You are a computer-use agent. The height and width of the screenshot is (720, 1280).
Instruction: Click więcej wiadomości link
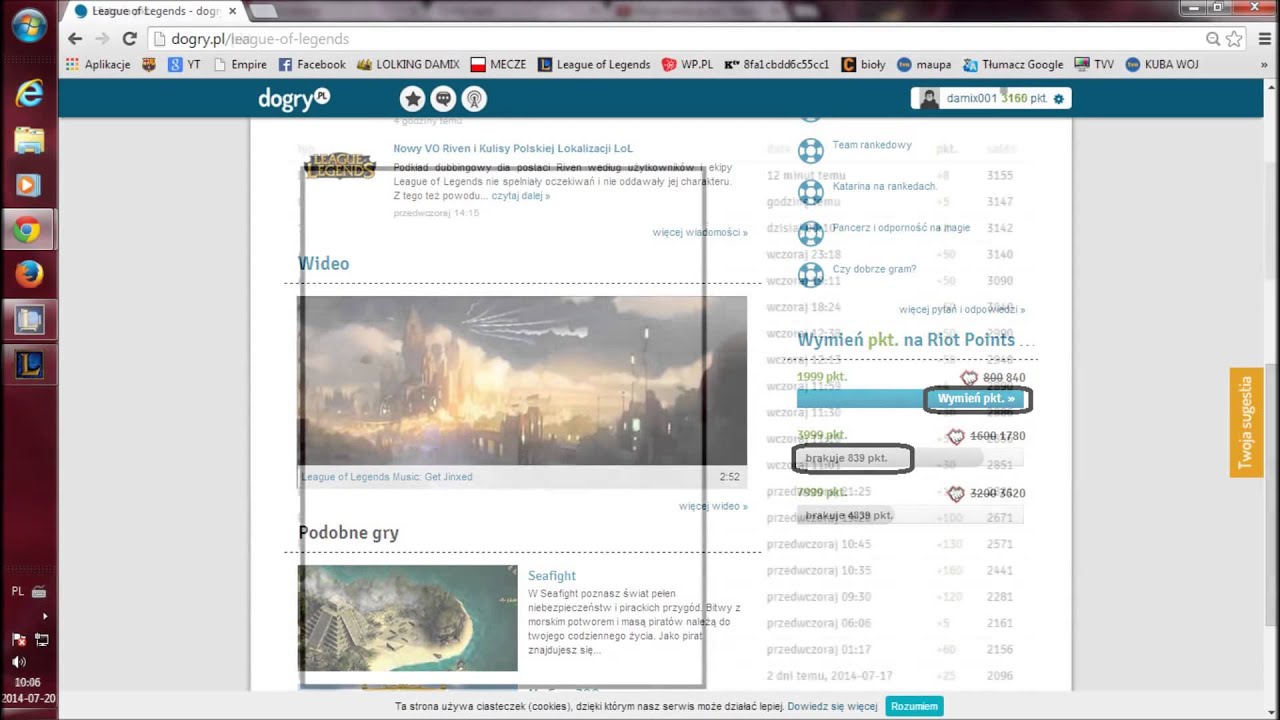pos(700,232)
